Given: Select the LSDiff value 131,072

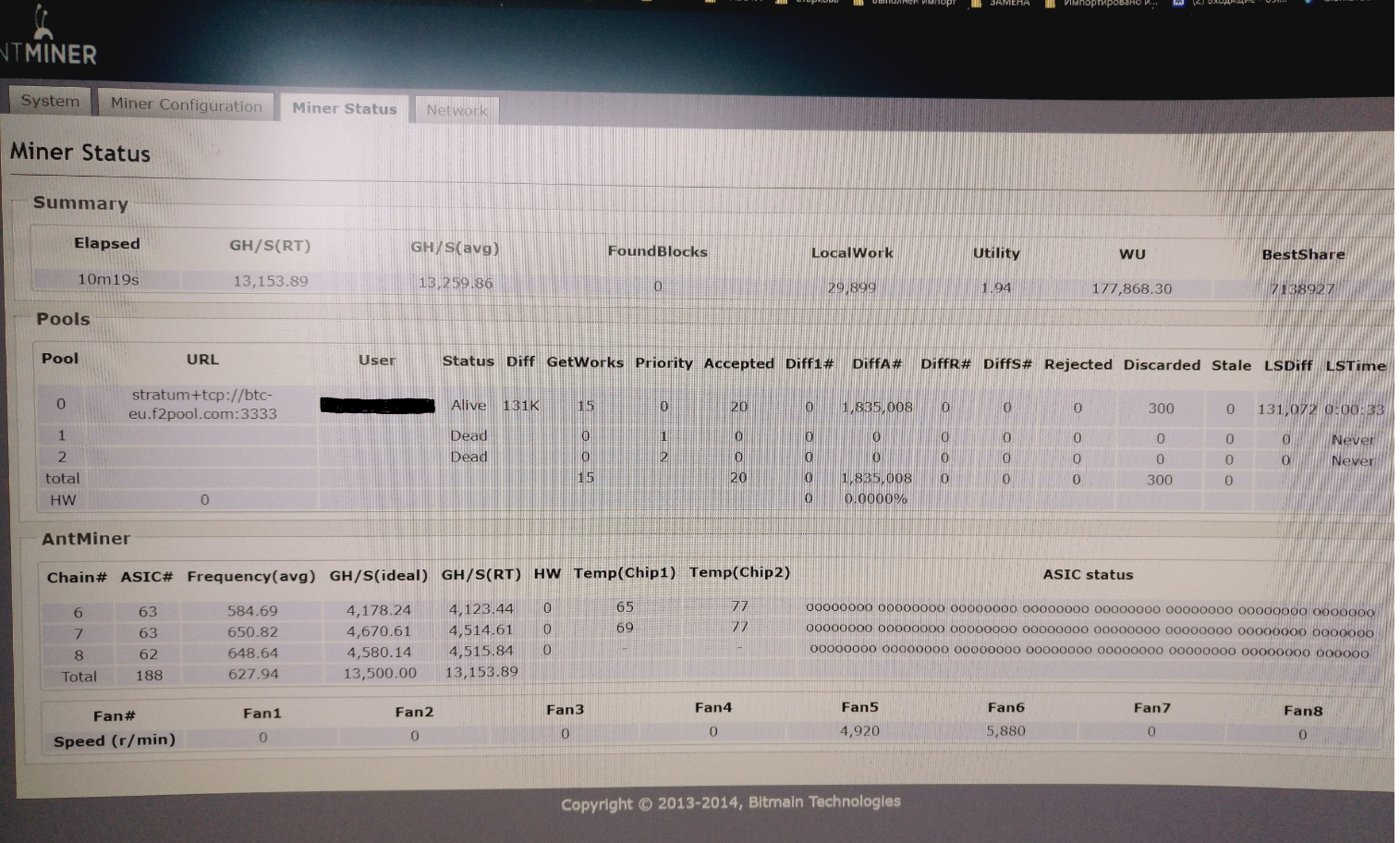Looking at the screenshot, I should (1286, 409).
